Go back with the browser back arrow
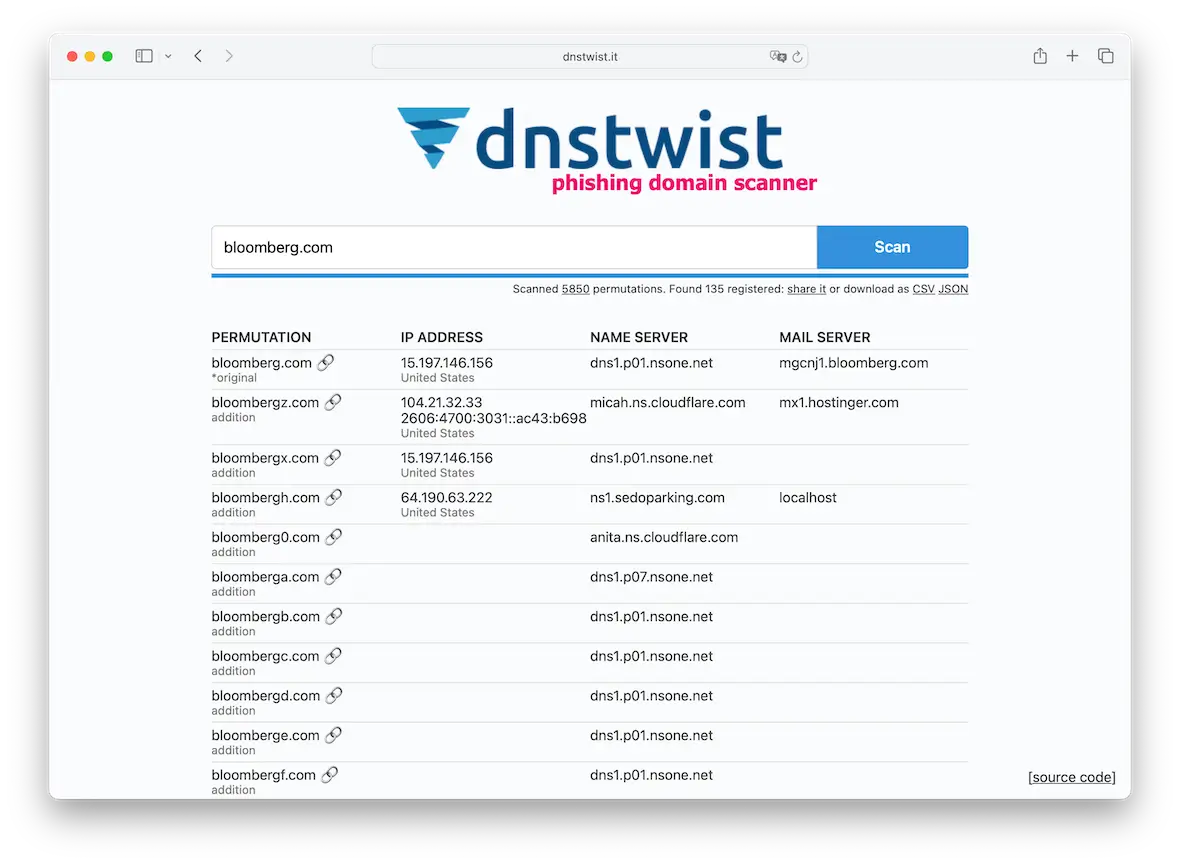This screenshot has height=864, width=1180. coord(198,56)
